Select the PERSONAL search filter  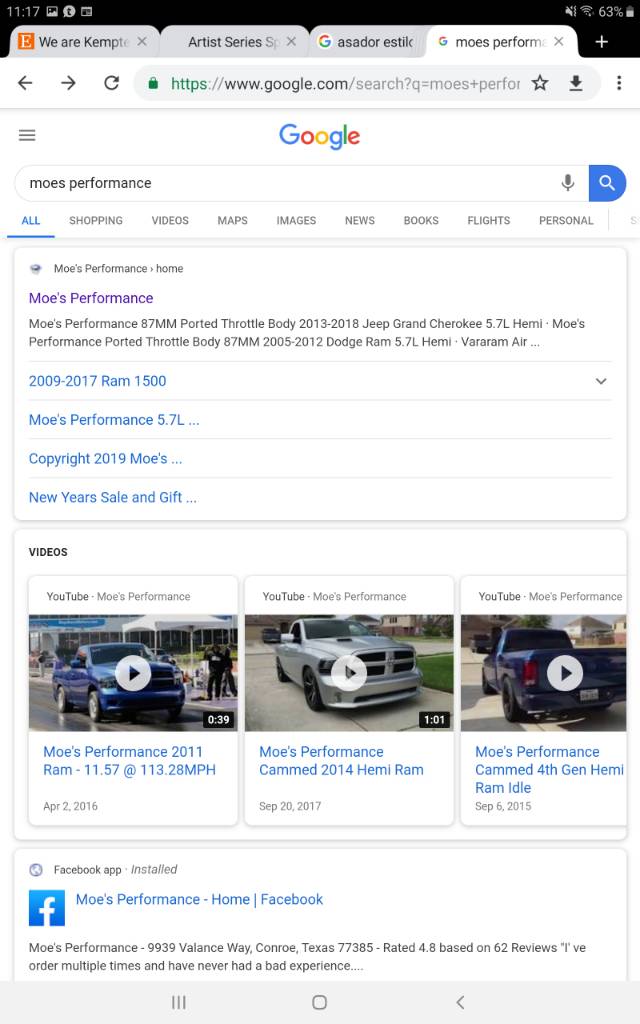point(566,221)
